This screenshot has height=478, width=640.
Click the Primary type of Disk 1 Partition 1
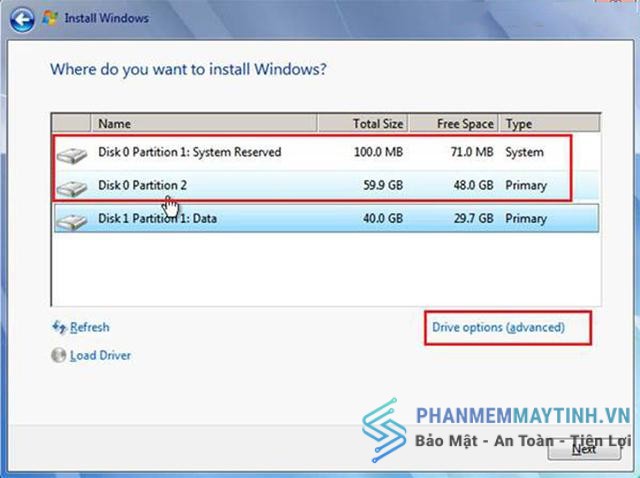pyautogui.click(x=526, y=218)
